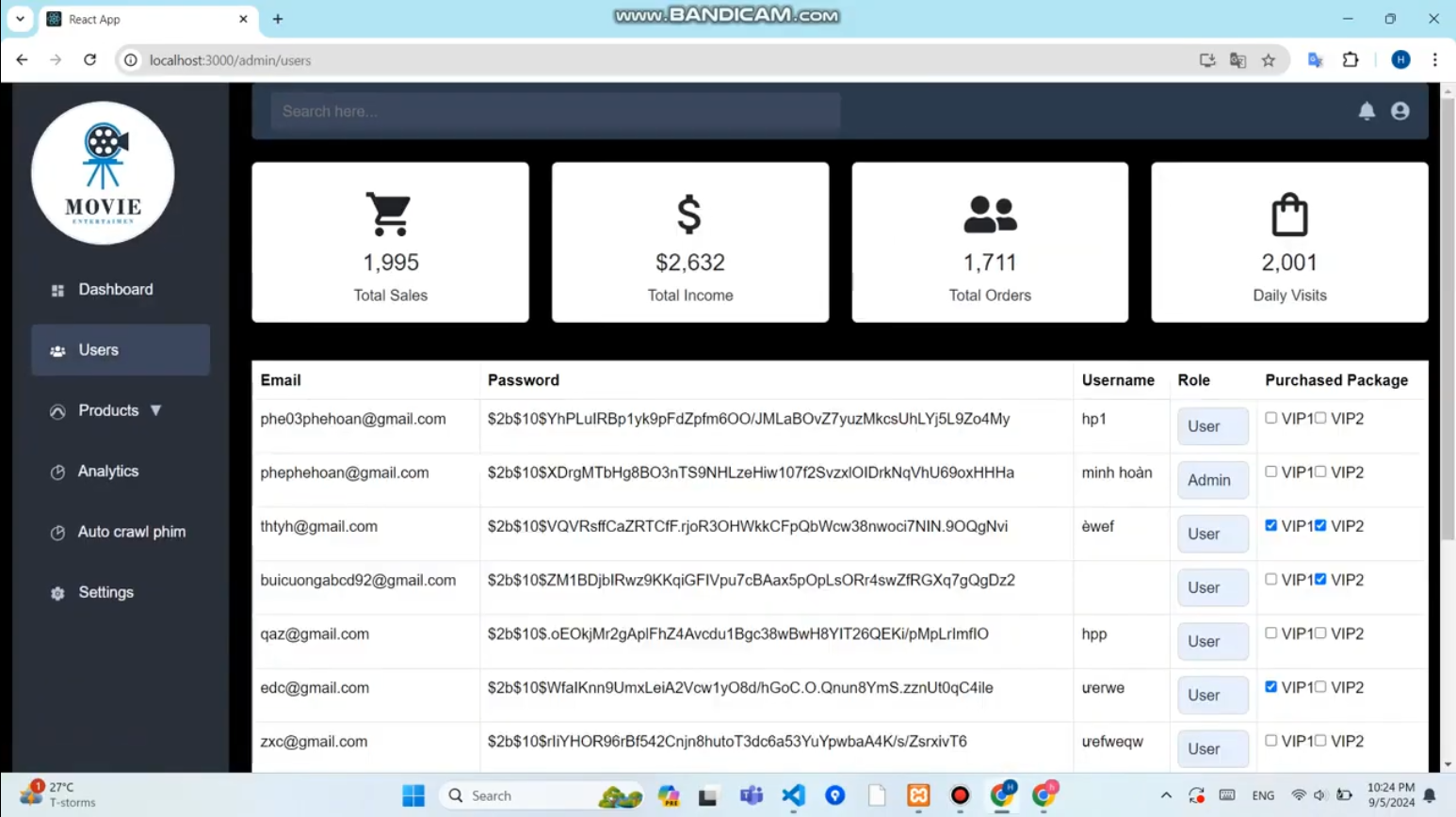This screenshot has width=1456, height=817.
Task: Open Analytics in sidebar
Action: 121,472
